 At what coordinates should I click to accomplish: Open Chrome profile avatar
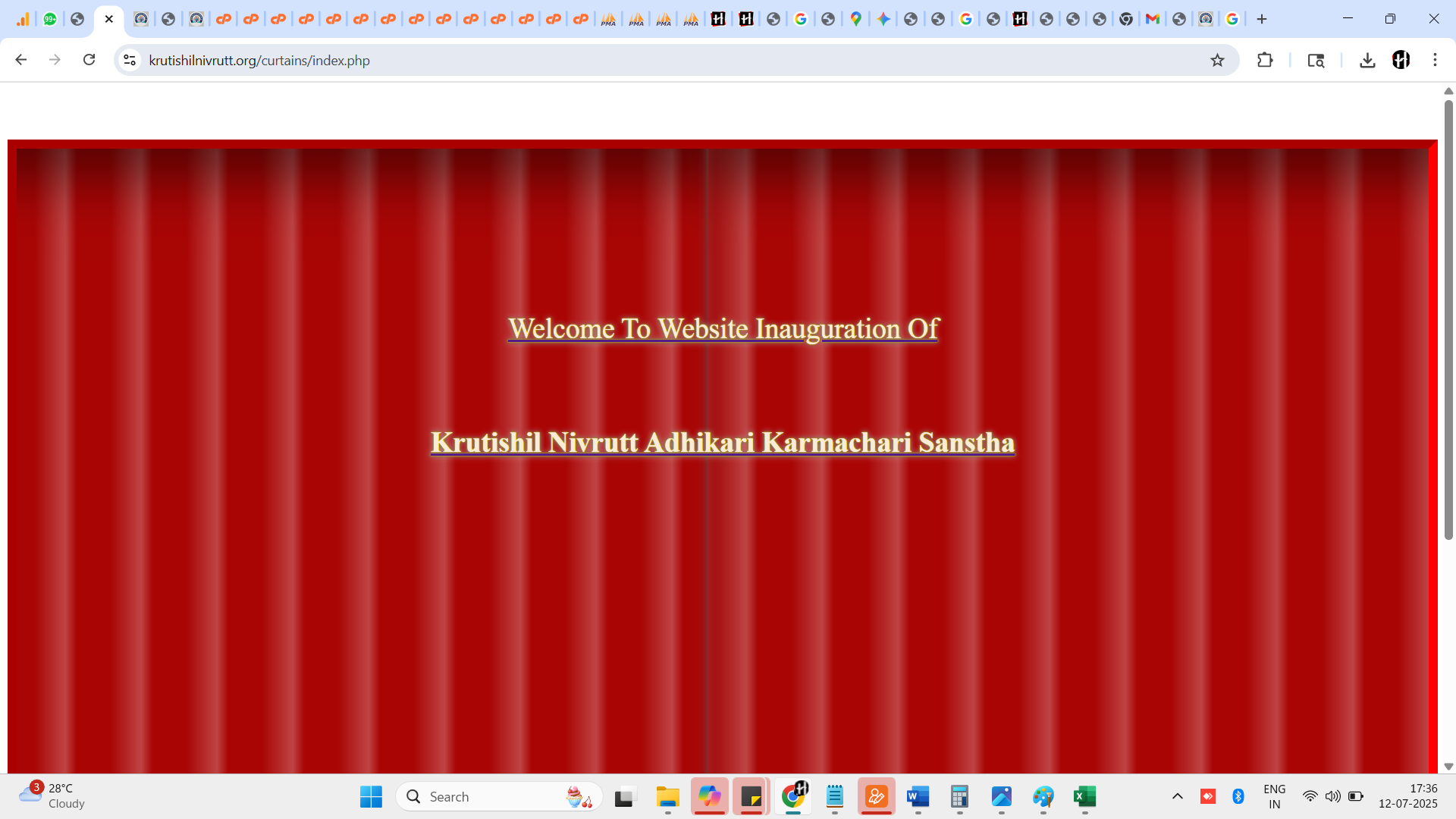(x=1401, y=61)
